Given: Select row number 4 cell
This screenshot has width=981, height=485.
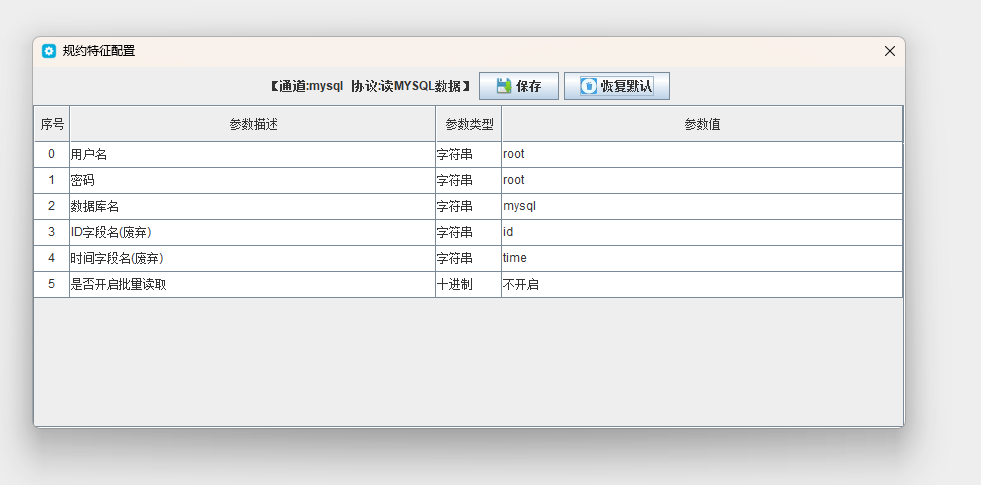Looking at the screenshot, I should coord(52,258).
